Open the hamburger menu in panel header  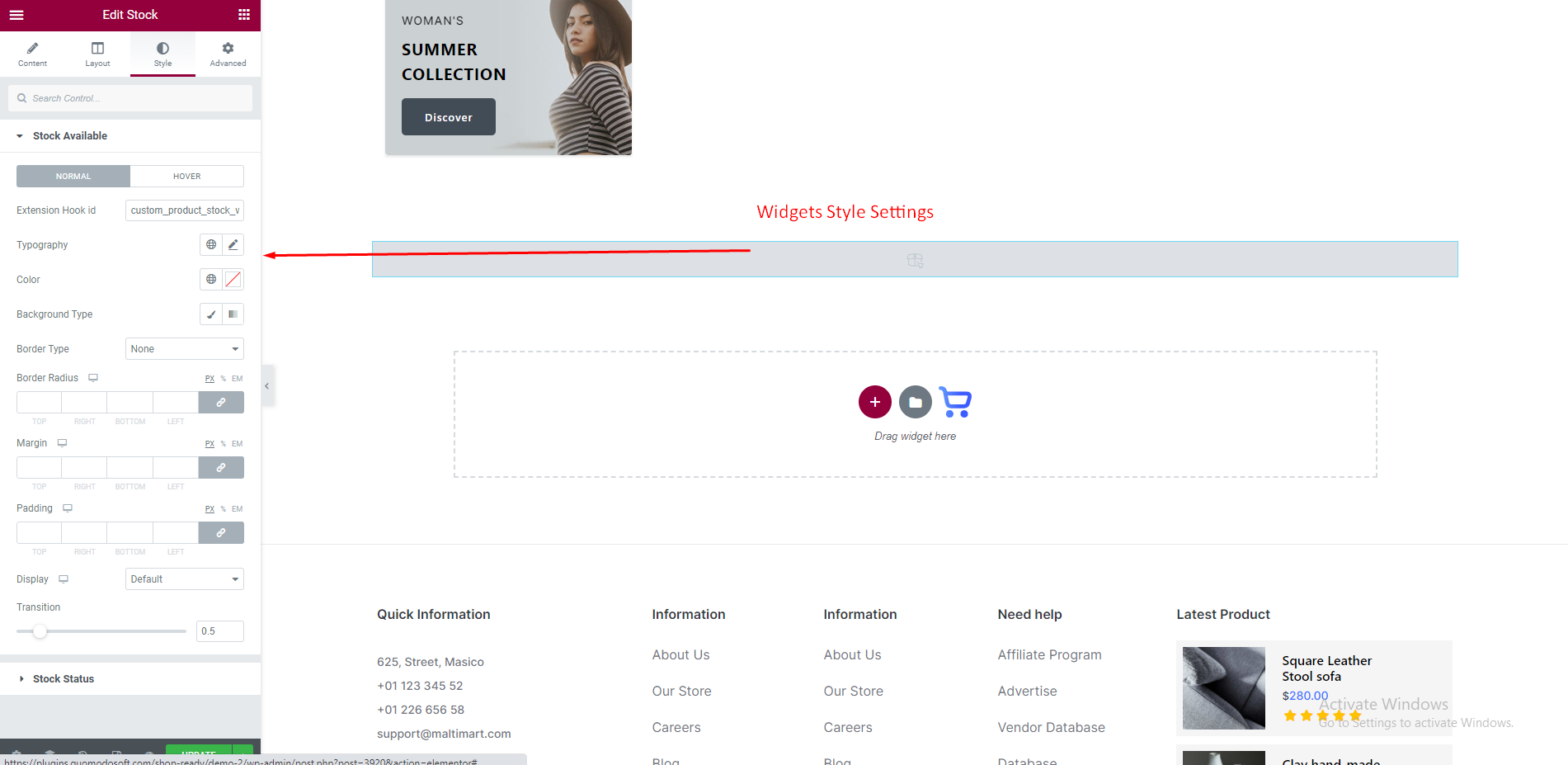pyautogui.click(x=16, y=15)
